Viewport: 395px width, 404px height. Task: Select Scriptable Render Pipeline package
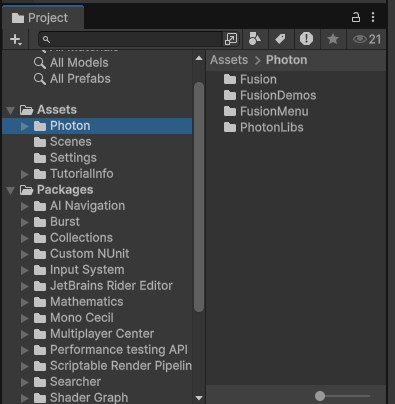[x=121, y=366]
